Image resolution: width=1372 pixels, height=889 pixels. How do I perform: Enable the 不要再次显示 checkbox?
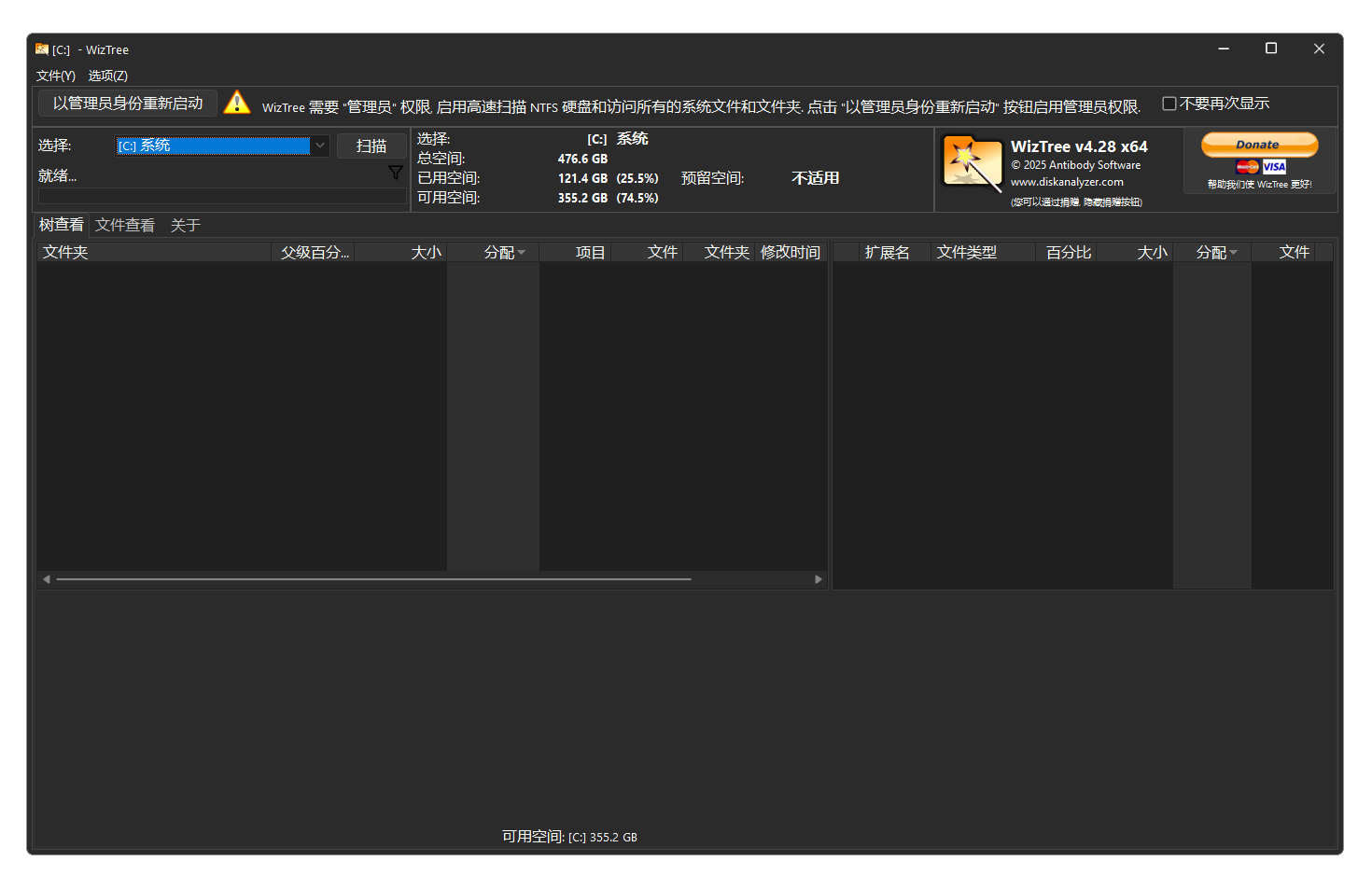click(1169, 104)
